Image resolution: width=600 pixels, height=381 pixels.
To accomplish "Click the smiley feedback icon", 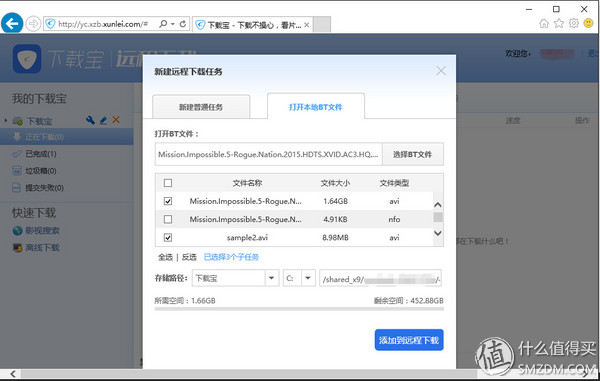I will (589, 23).
